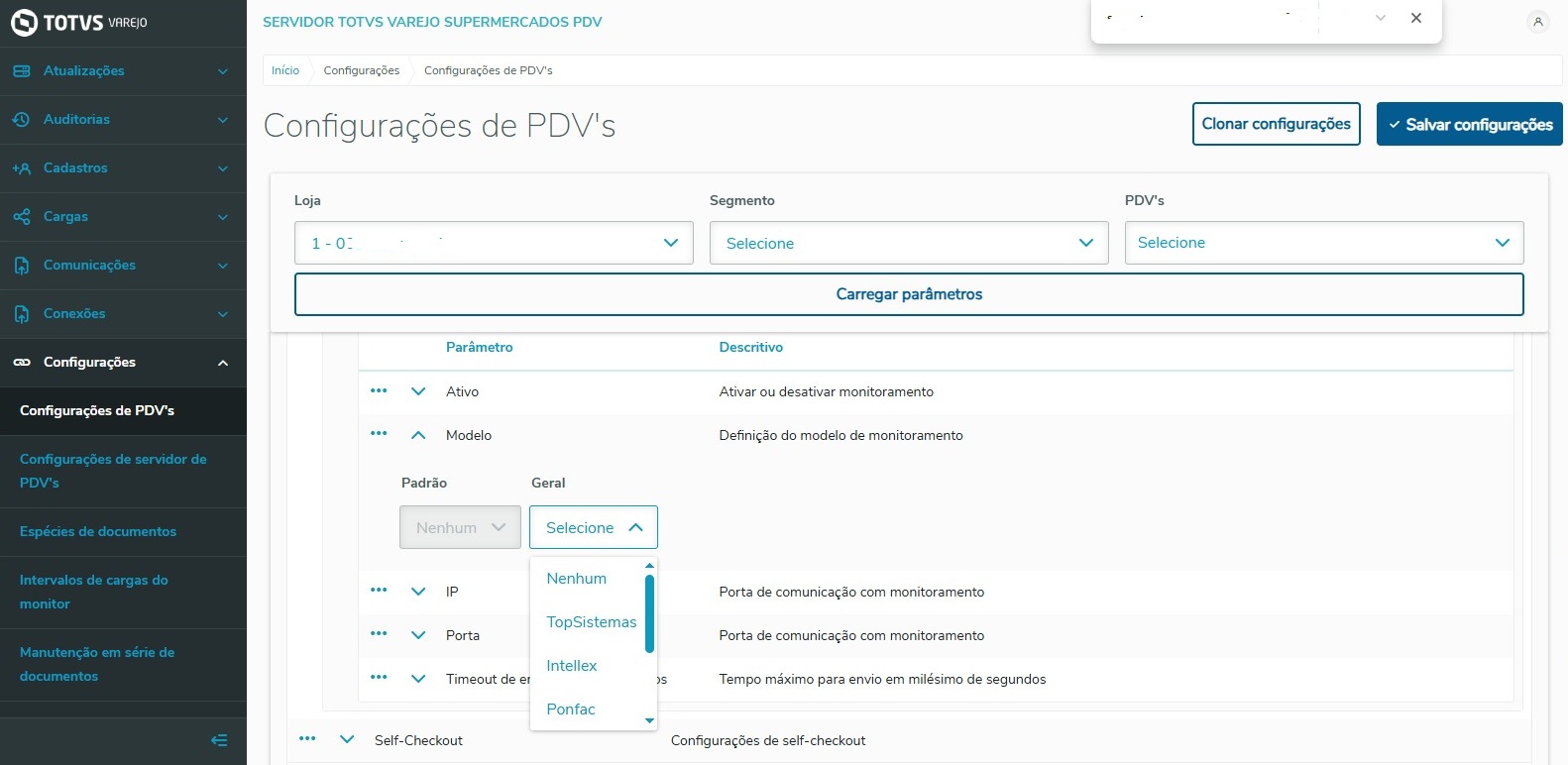This screenshot has width=1568, height=765.
Task: Expand the Cargas sidebar menu
Action: [123, 217]
